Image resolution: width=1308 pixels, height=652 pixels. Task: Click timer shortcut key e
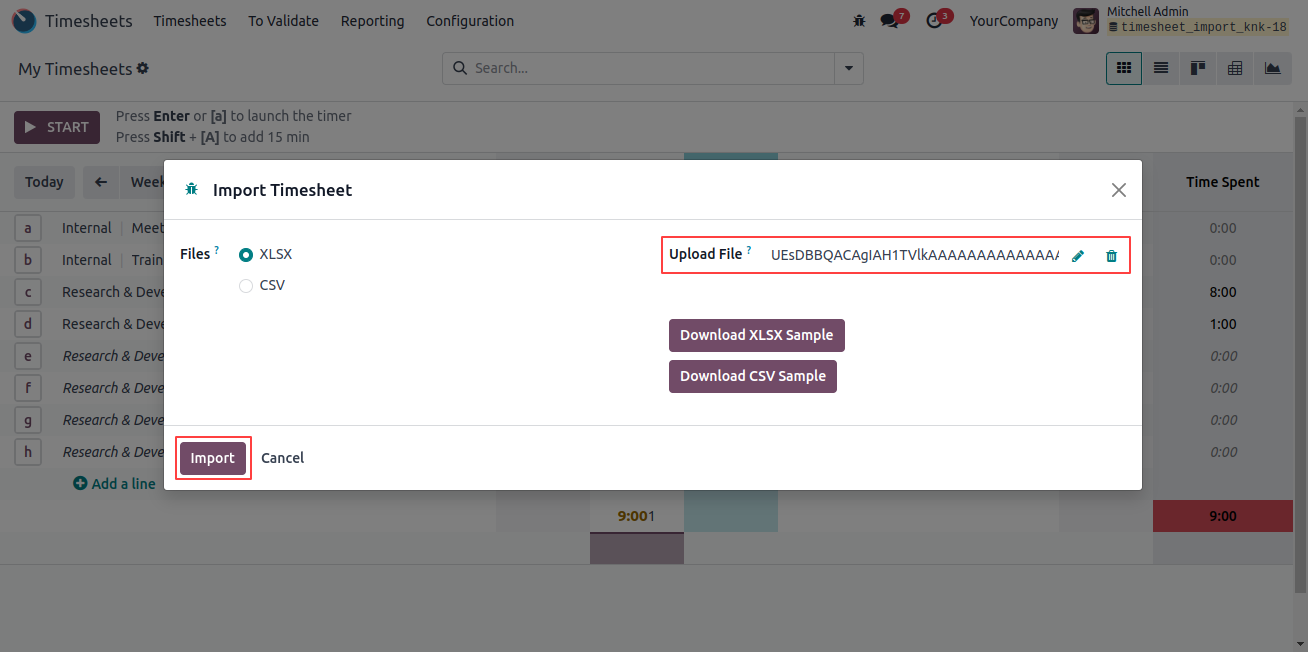coord(27,356)
